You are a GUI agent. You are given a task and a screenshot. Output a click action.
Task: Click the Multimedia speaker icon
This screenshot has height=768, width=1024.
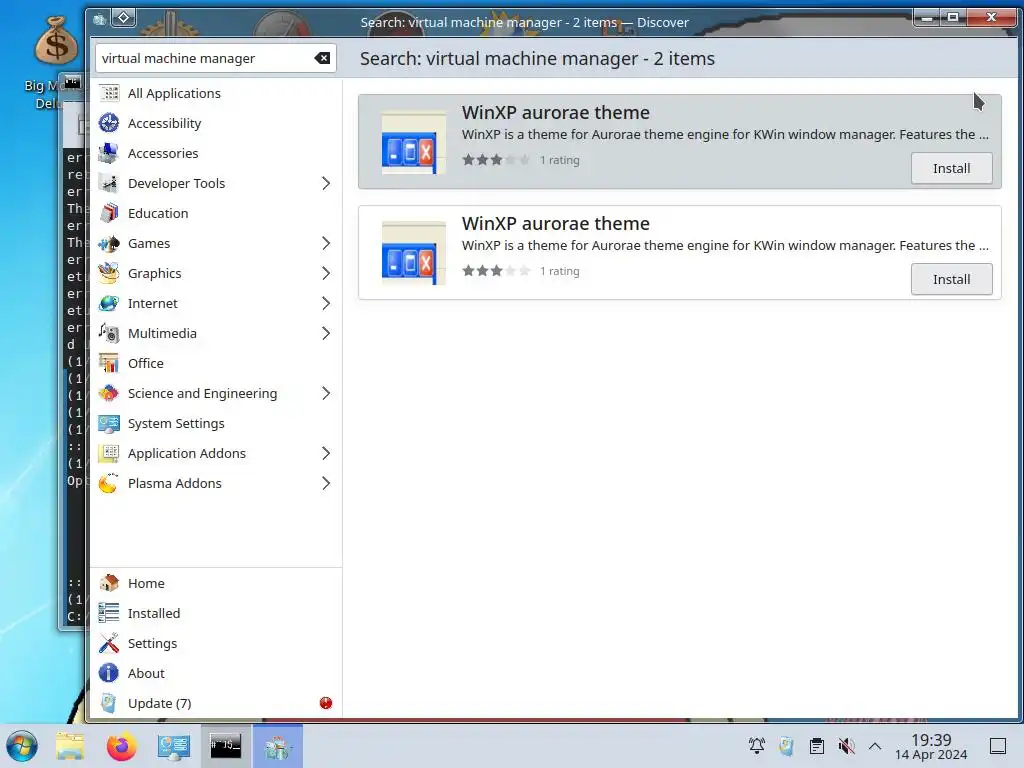[109, 334]
